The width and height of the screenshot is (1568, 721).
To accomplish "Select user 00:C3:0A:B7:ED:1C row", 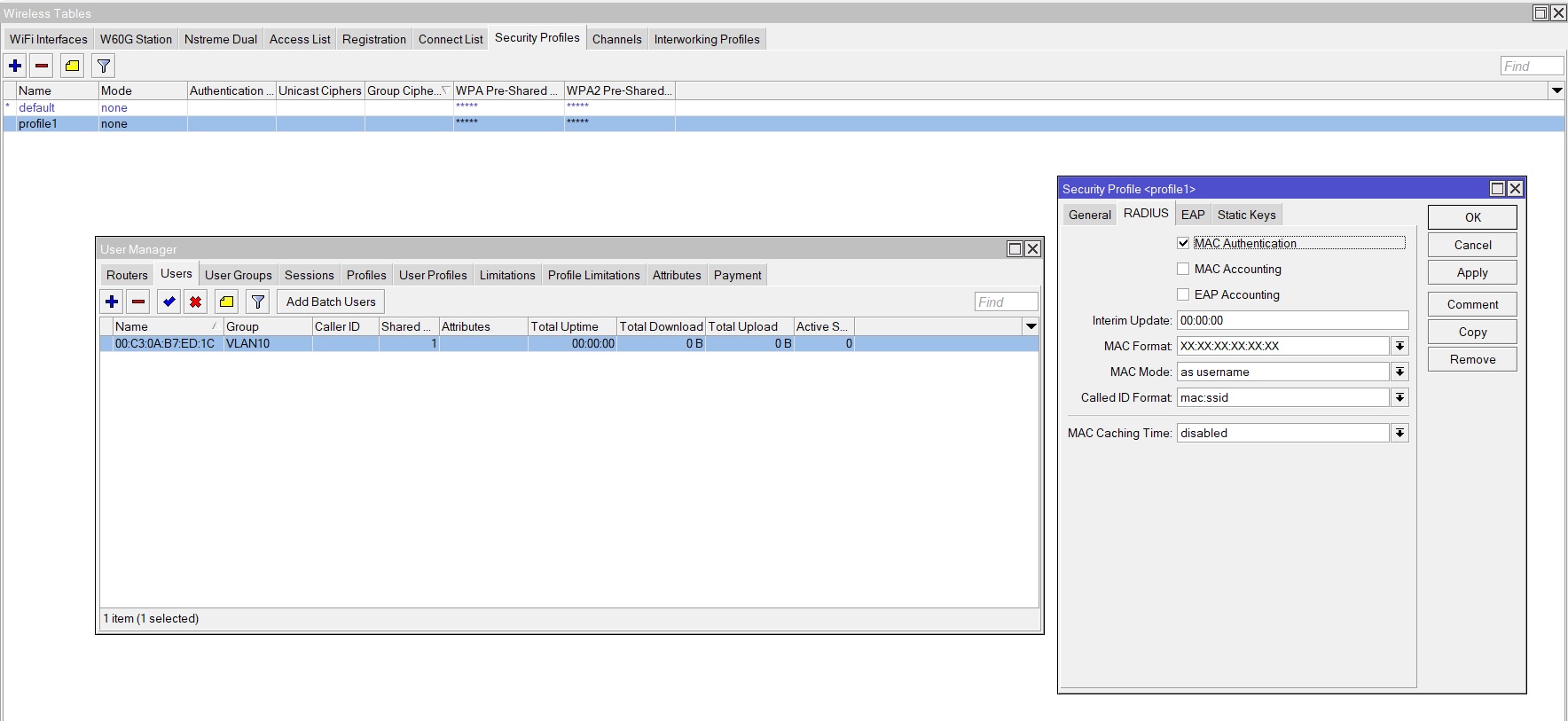I will click(x=569, y=343).
